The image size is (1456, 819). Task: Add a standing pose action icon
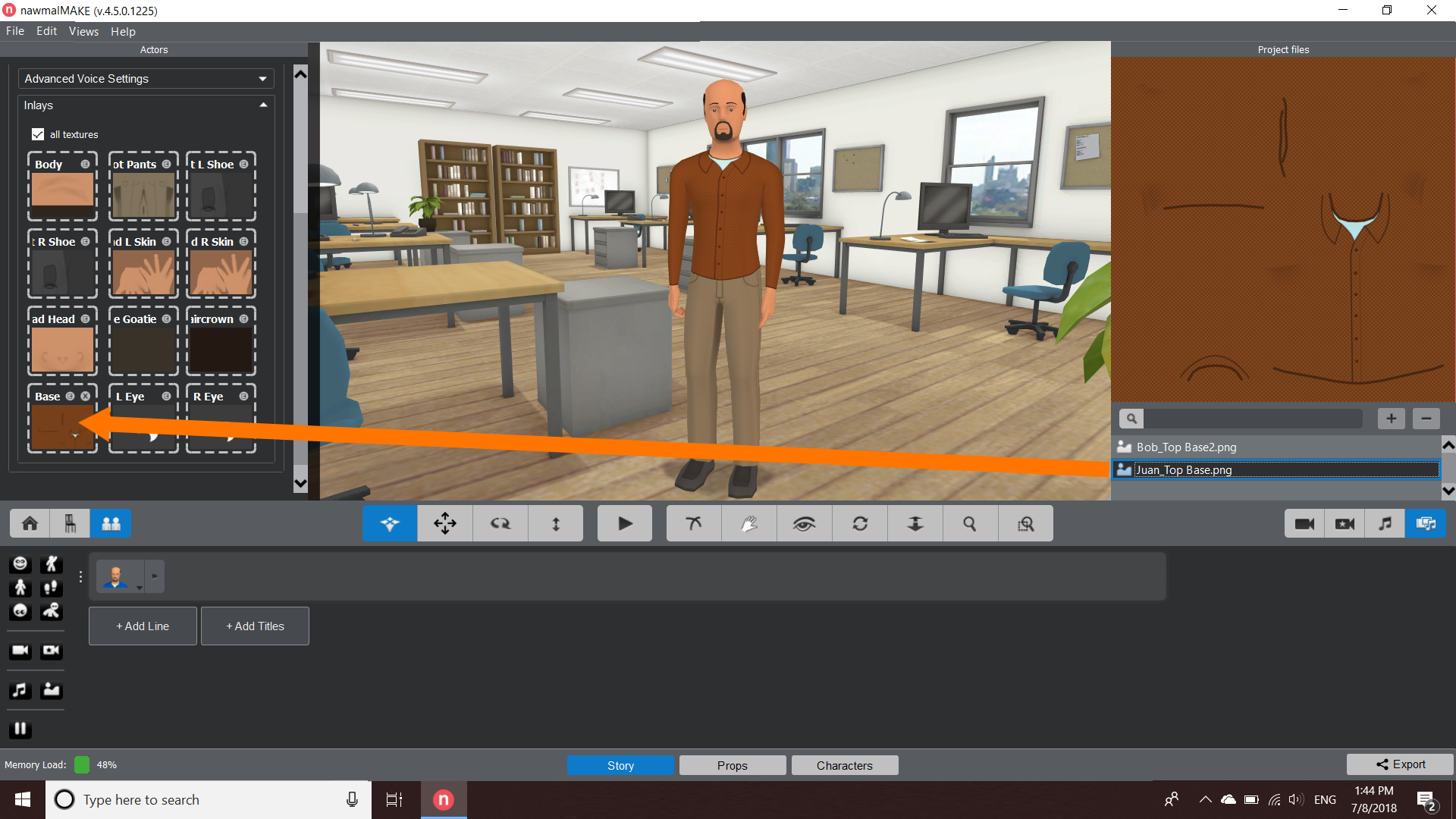click(x=20, y=587)
